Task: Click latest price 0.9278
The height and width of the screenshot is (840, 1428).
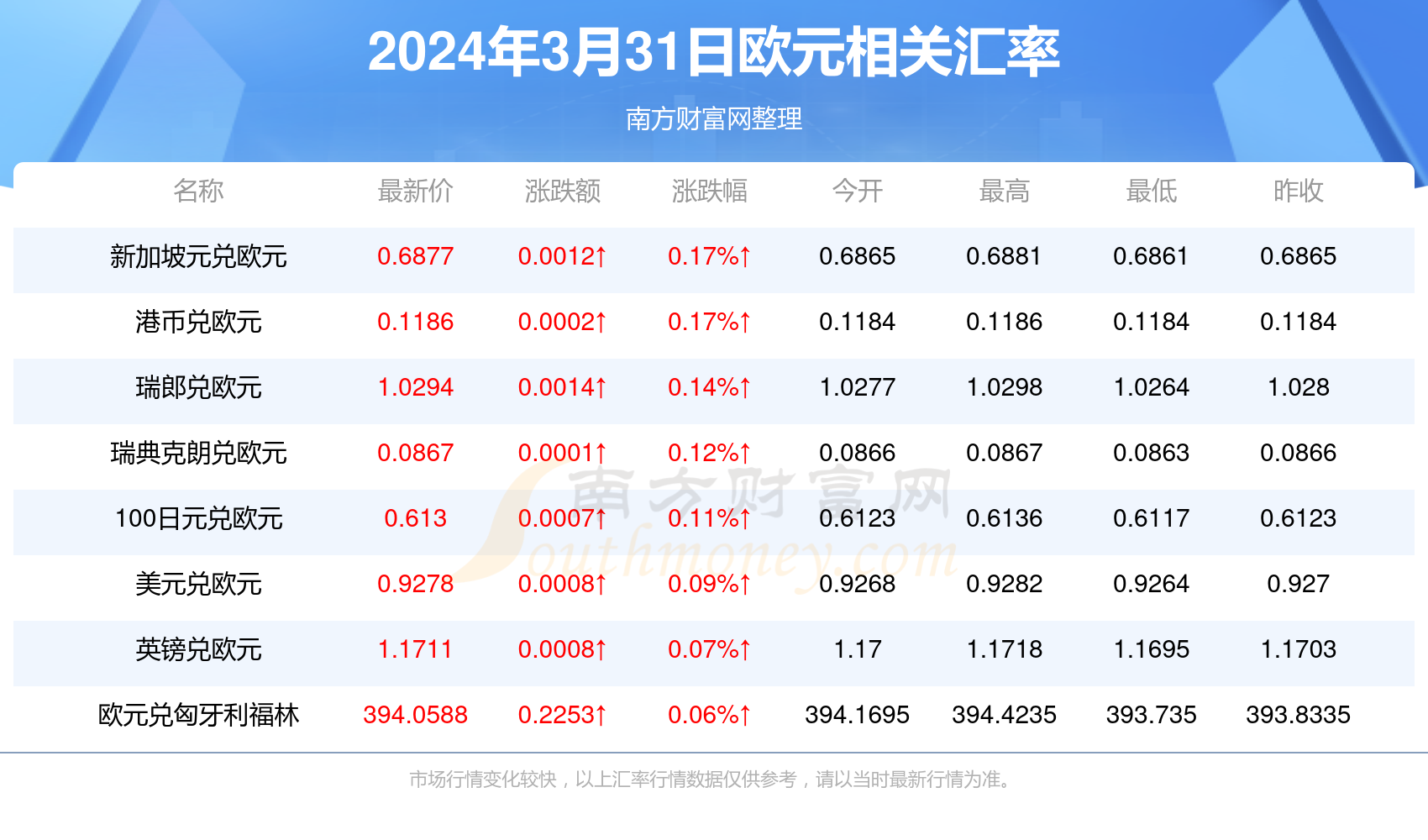Action: tap(415, 584)
